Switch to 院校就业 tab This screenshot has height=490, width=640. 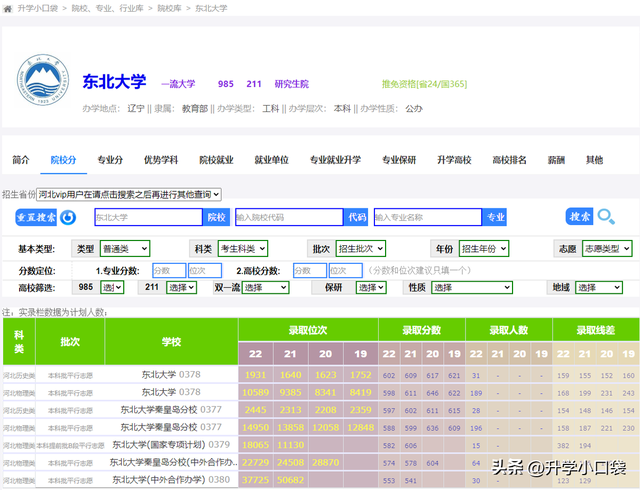coord(216,160)
